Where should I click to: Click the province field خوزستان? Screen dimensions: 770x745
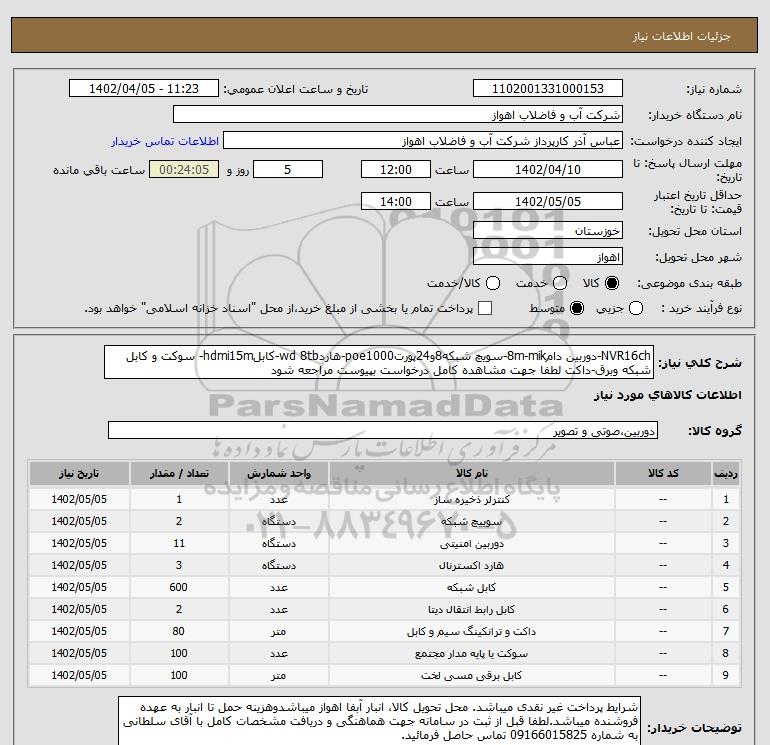point(548,230)
